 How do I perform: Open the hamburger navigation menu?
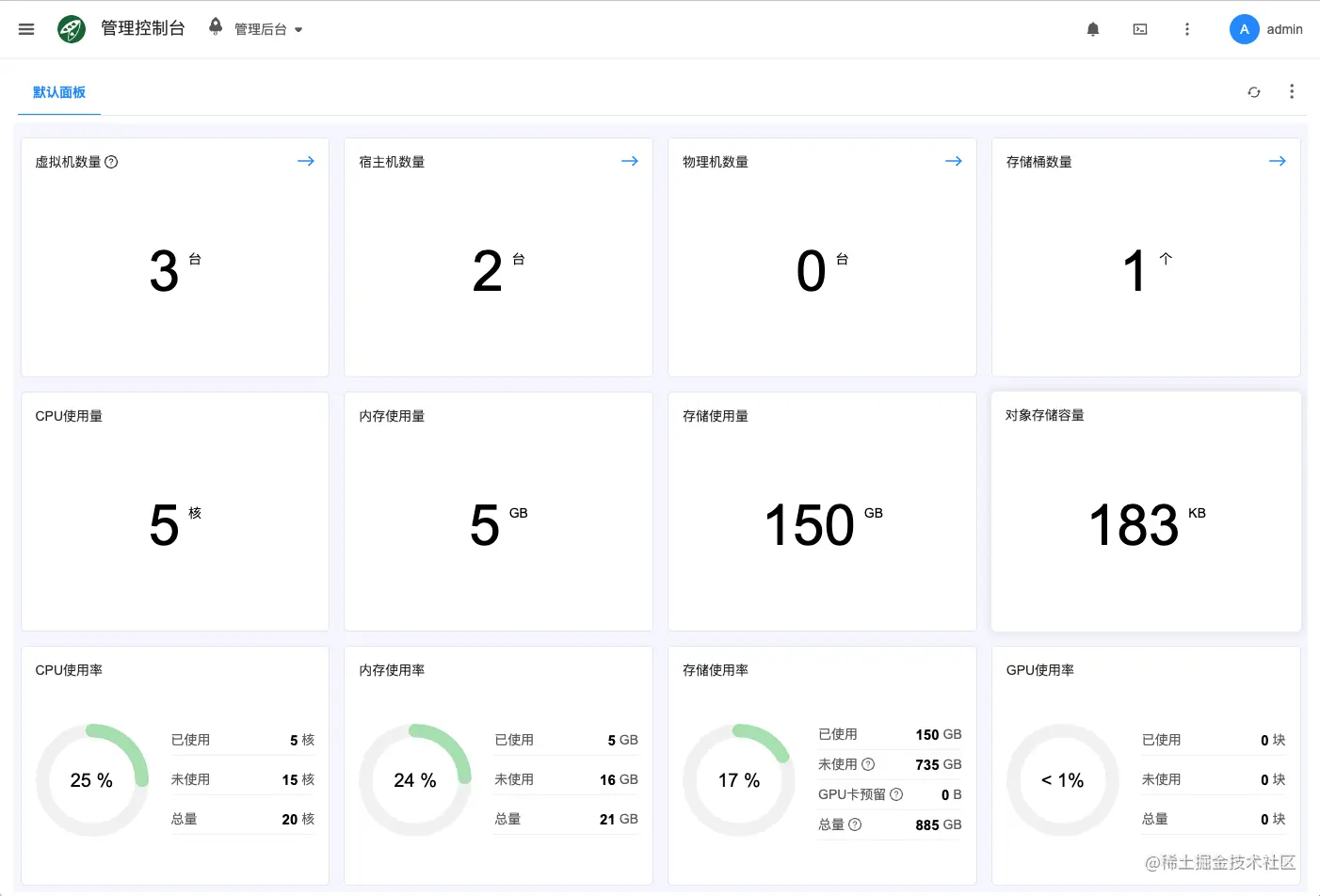26,29
